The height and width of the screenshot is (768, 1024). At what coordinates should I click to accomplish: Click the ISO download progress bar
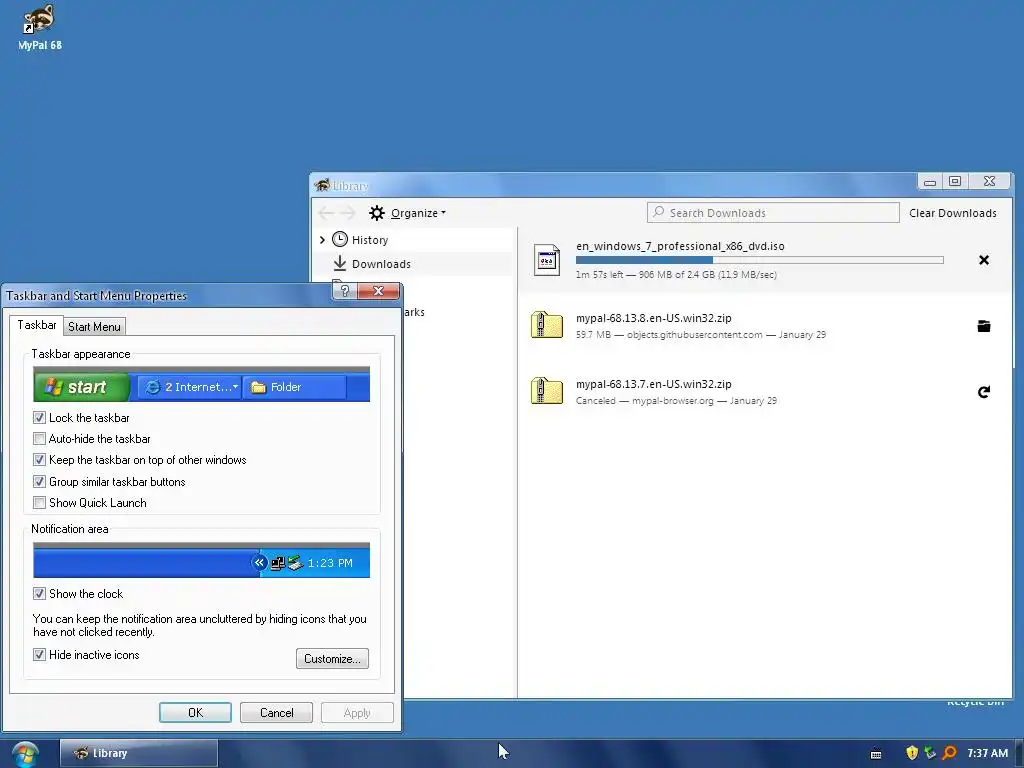760,260
